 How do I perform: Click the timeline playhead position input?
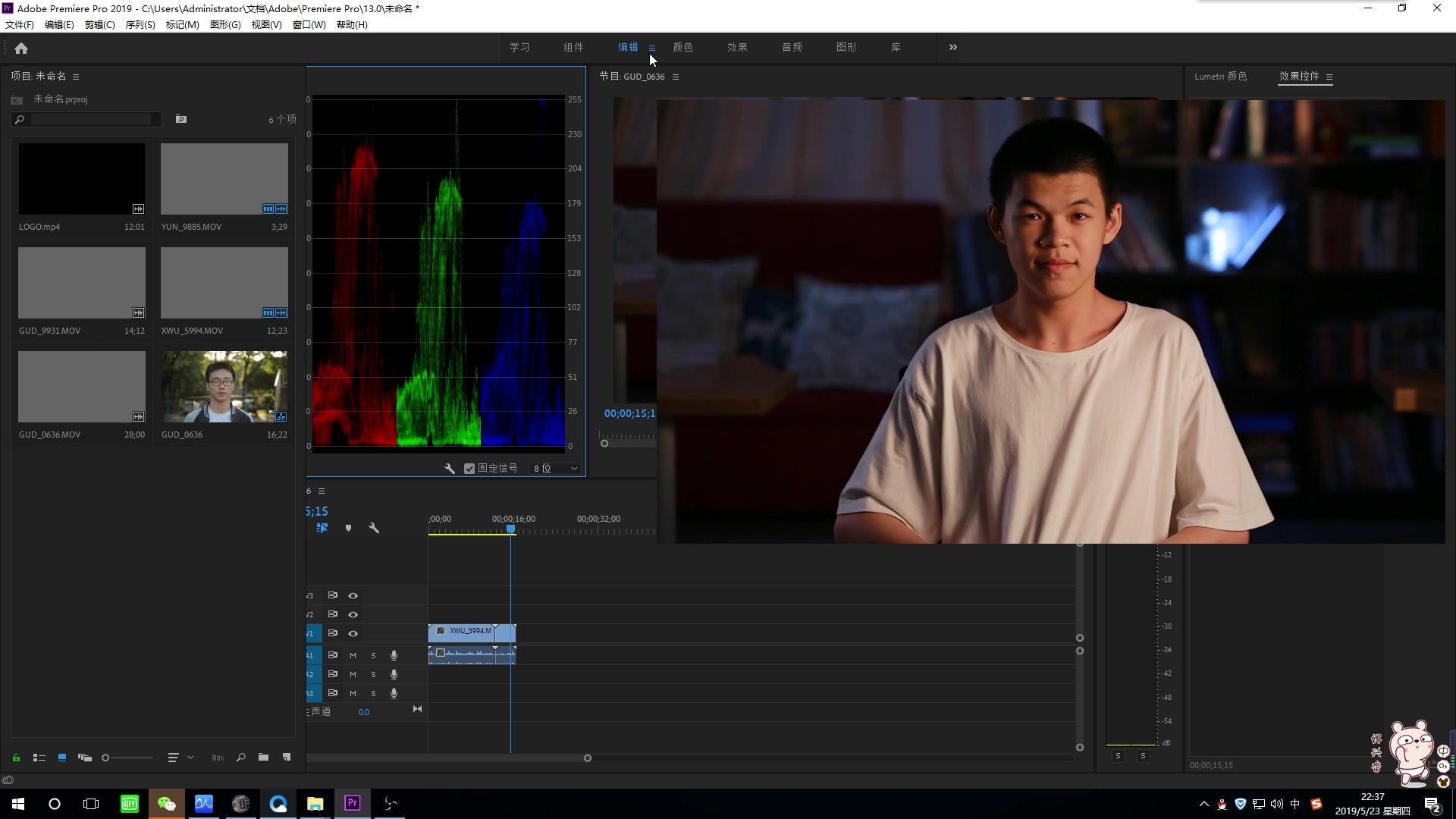317,510
